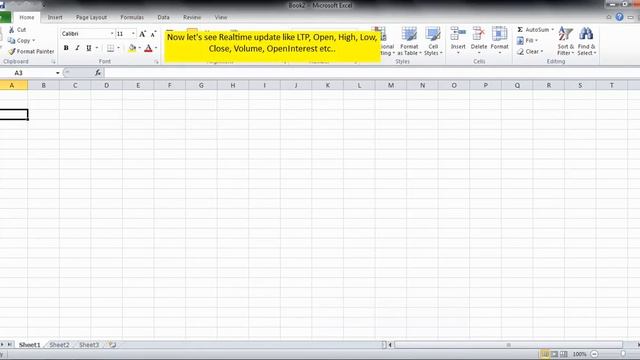Screen dimensions: 640x360
Task: Open Excel Help question mark
Action: pos(619,17)
